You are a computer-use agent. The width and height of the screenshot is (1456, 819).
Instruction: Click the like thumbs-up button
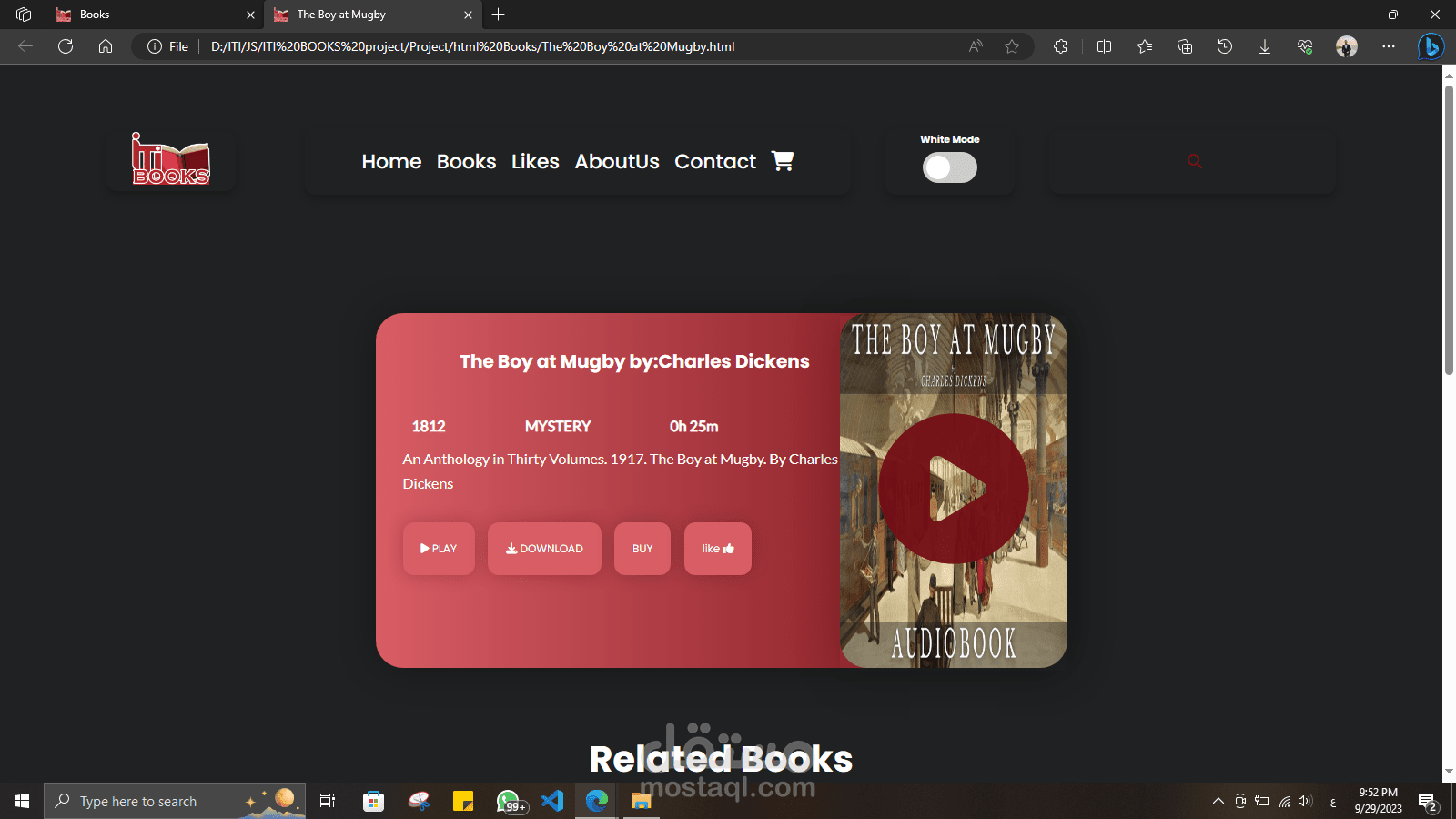[x=718, y=549]
